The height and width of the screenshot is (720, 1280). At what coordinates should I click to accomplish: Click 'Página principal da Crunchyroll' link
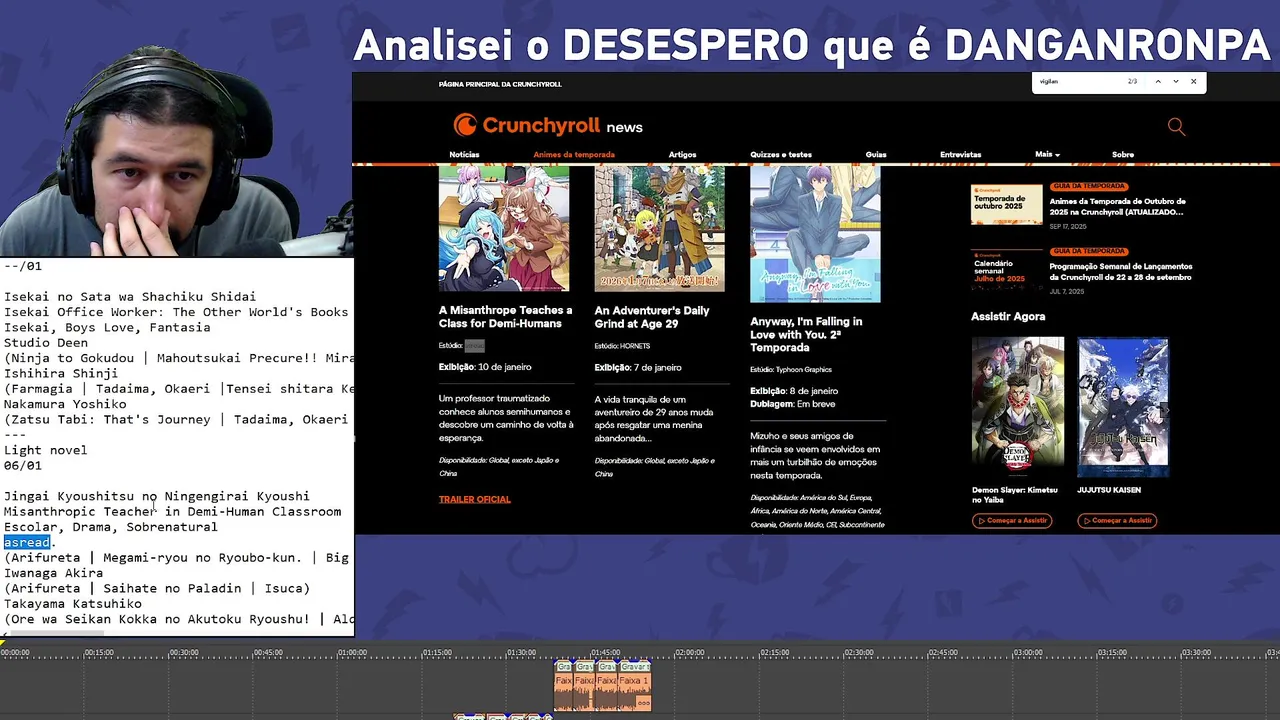[x=500, y=84]
